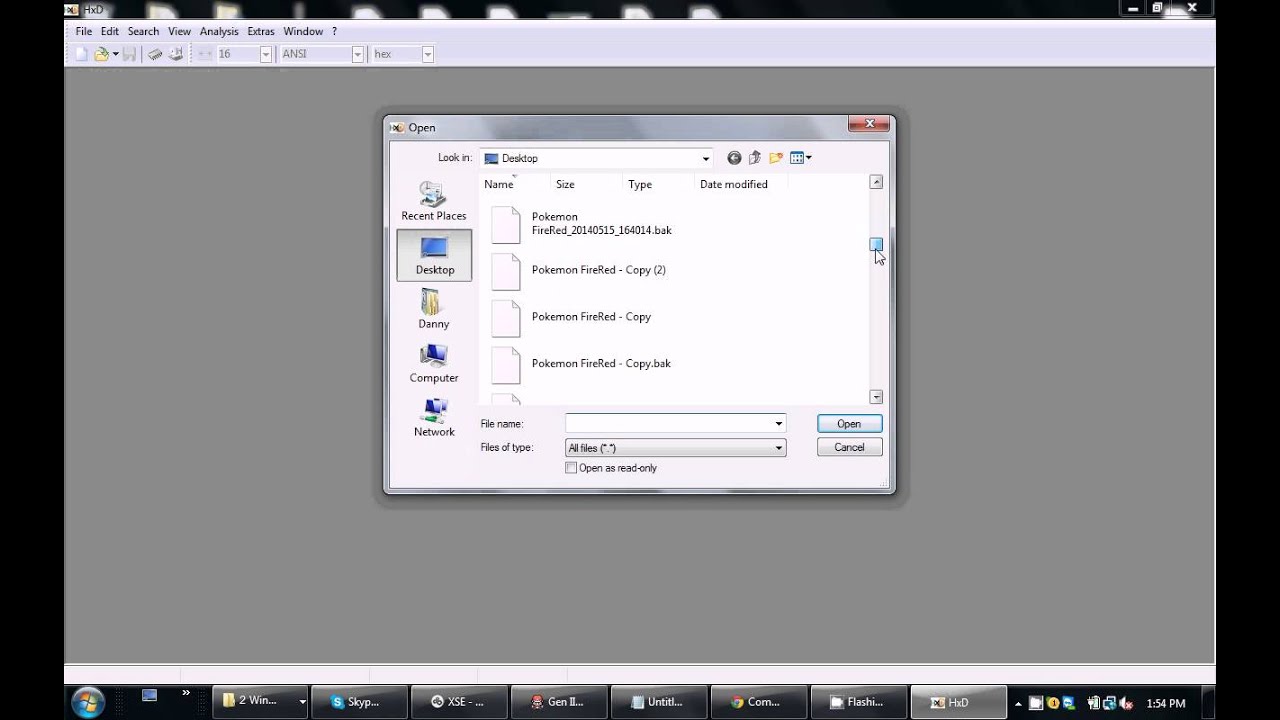Click the Create new folder icon
Image resolution: width=1280 pixels, height=720 pixels.
(776, 158)
